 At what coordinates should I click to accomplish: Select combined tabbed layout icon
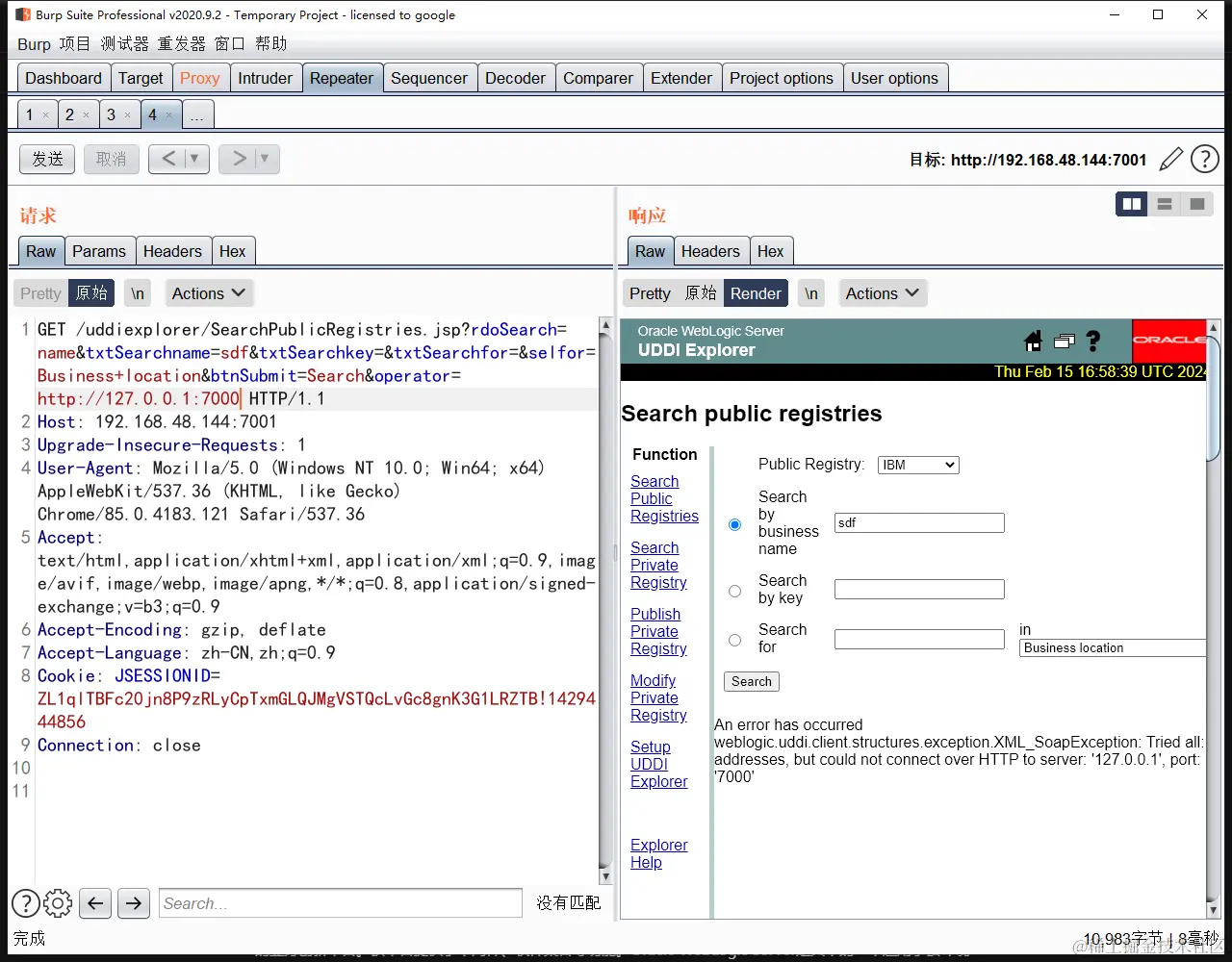tap(1197, 204)
